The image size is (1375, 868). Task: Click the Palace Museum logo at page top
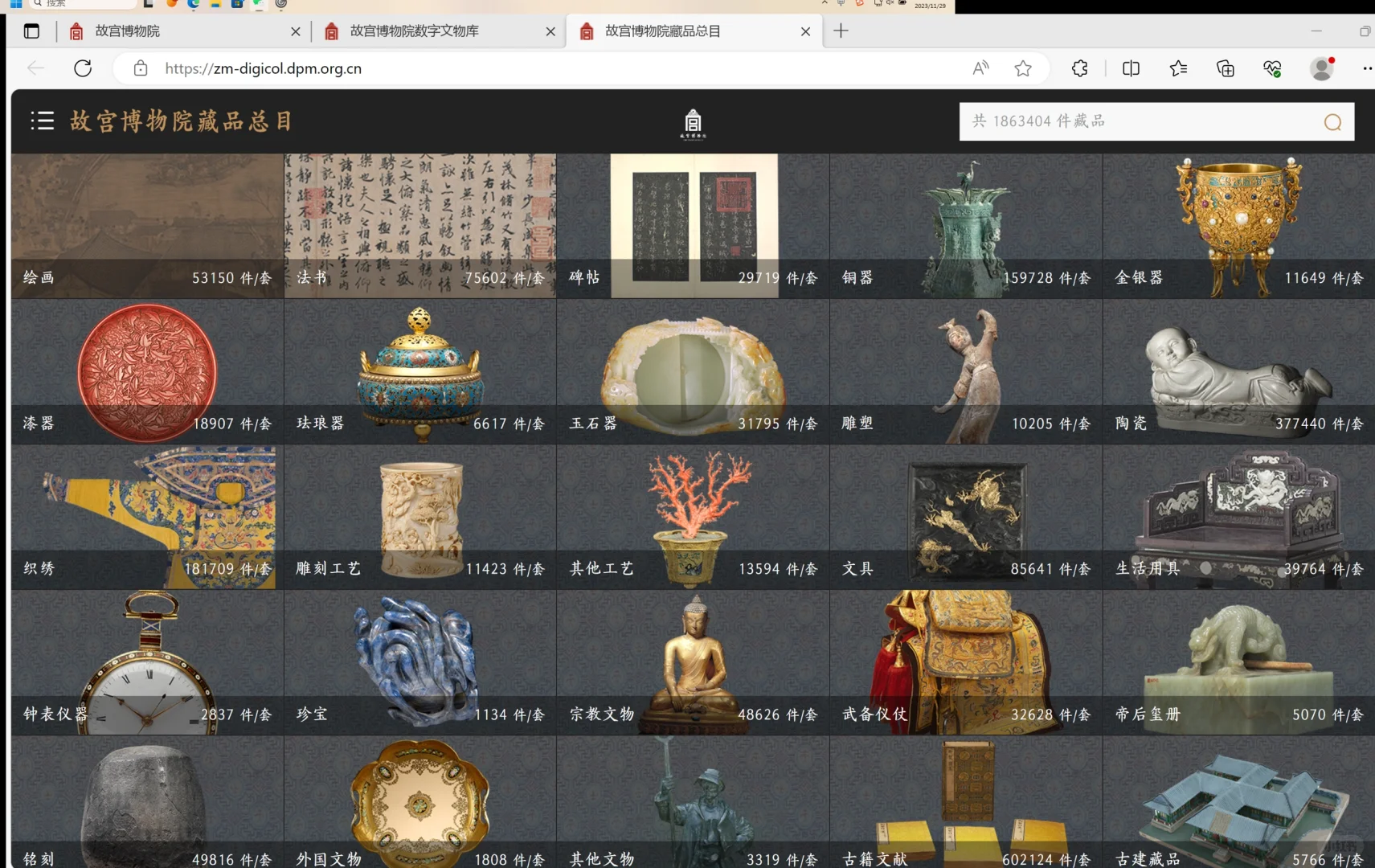point(693,125)
